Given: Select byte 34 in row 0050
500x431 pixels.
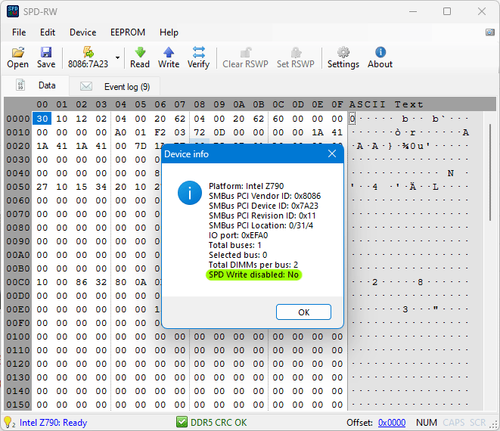Looking at the screenshot, I should click(x=101, y=187).
